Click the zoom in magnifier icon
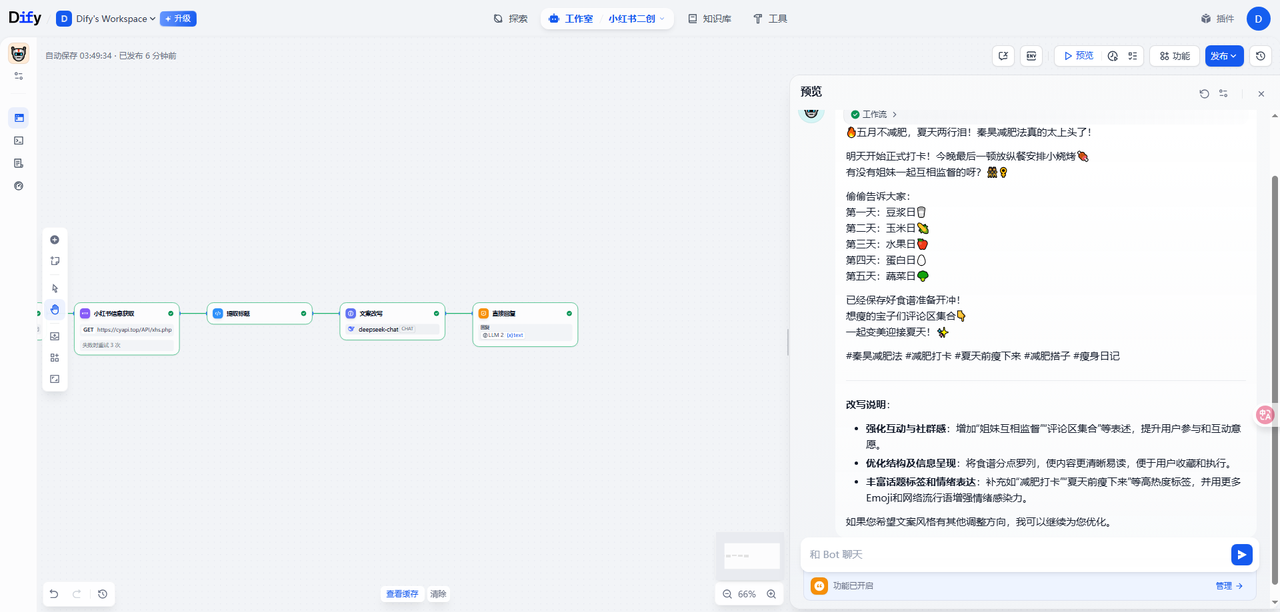Viewport: 1280px width, 612px height. (x=771, y=594)
